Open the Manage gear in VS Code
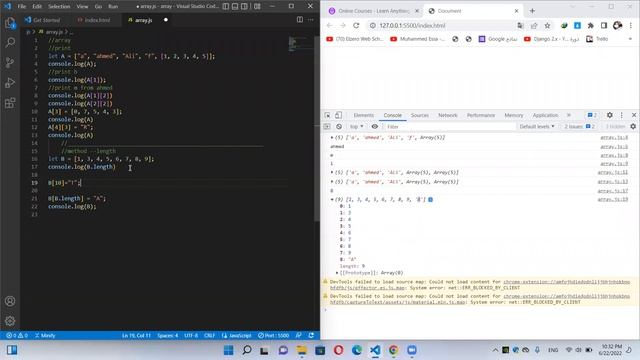Viewport: 640px width, 360px height. click(x=10, y=321)
